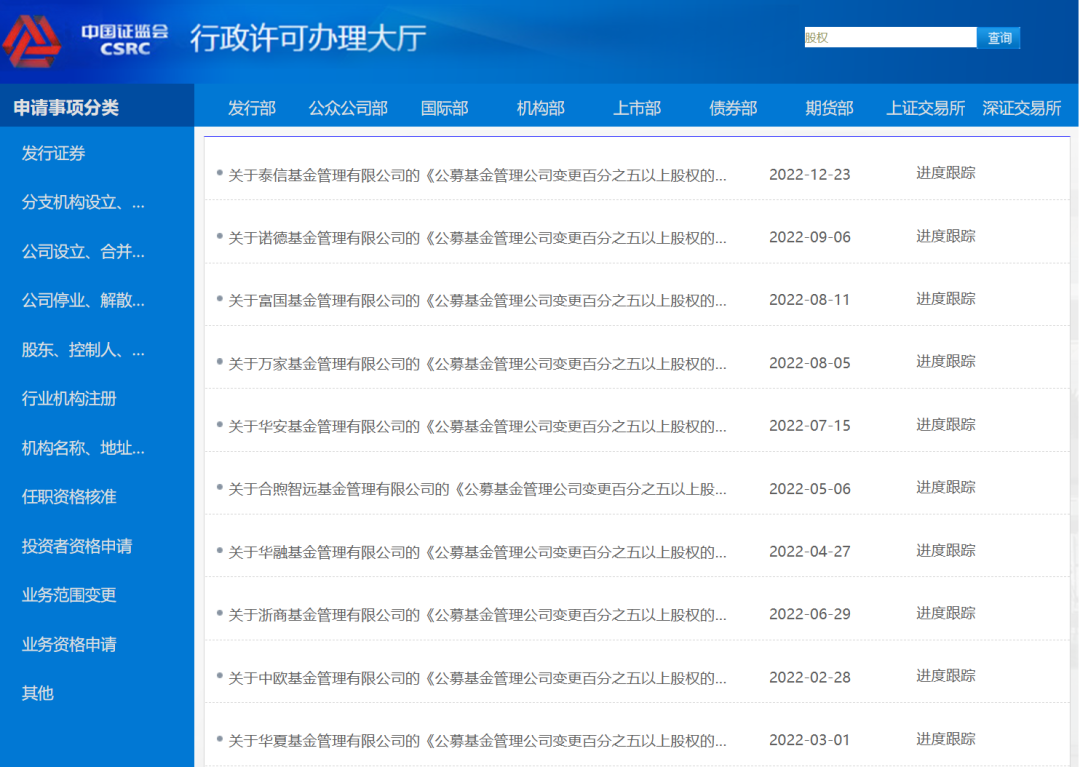Open the 万家基金管理有限公司 entry

(x=477, y=364)
